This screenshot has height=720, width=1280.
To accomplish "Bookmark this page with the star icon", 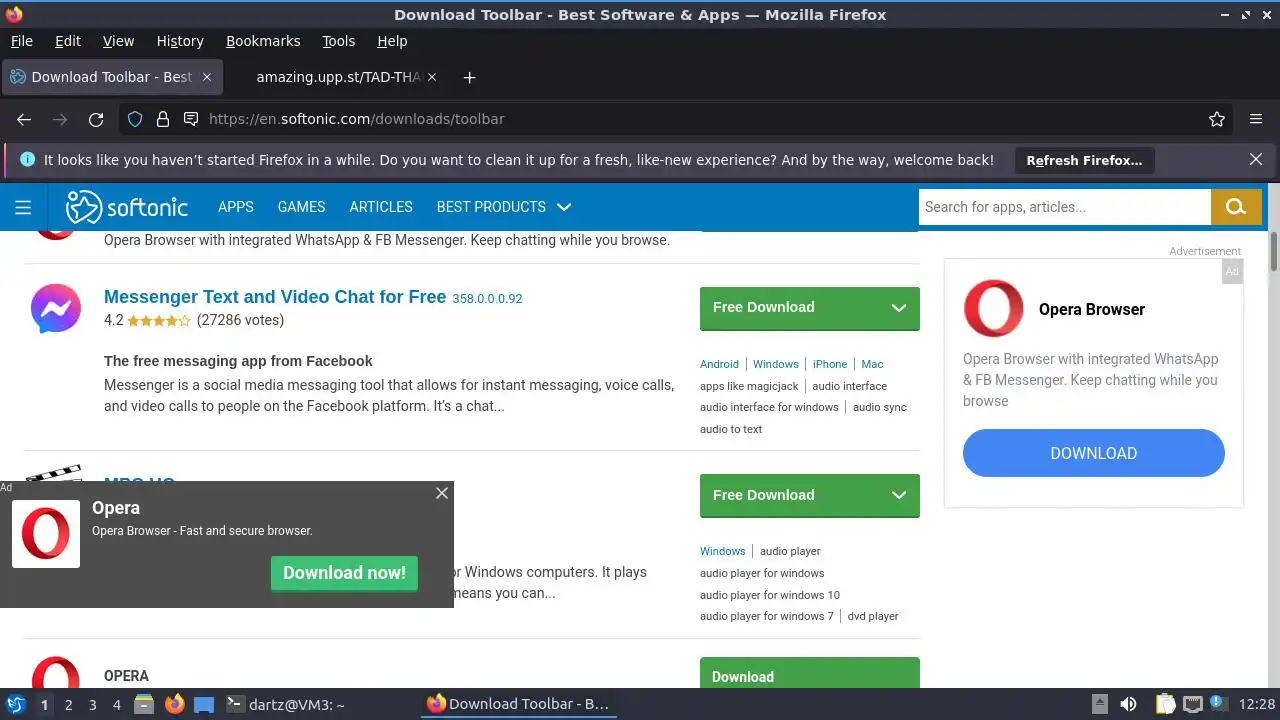I will 1217,119.
